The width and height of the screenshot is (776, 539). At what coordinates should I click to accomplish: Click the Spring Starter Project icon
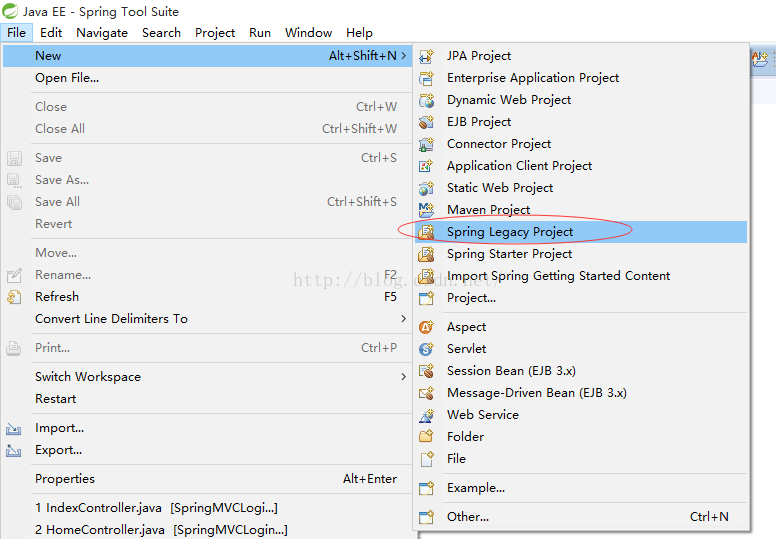(426, 254)
